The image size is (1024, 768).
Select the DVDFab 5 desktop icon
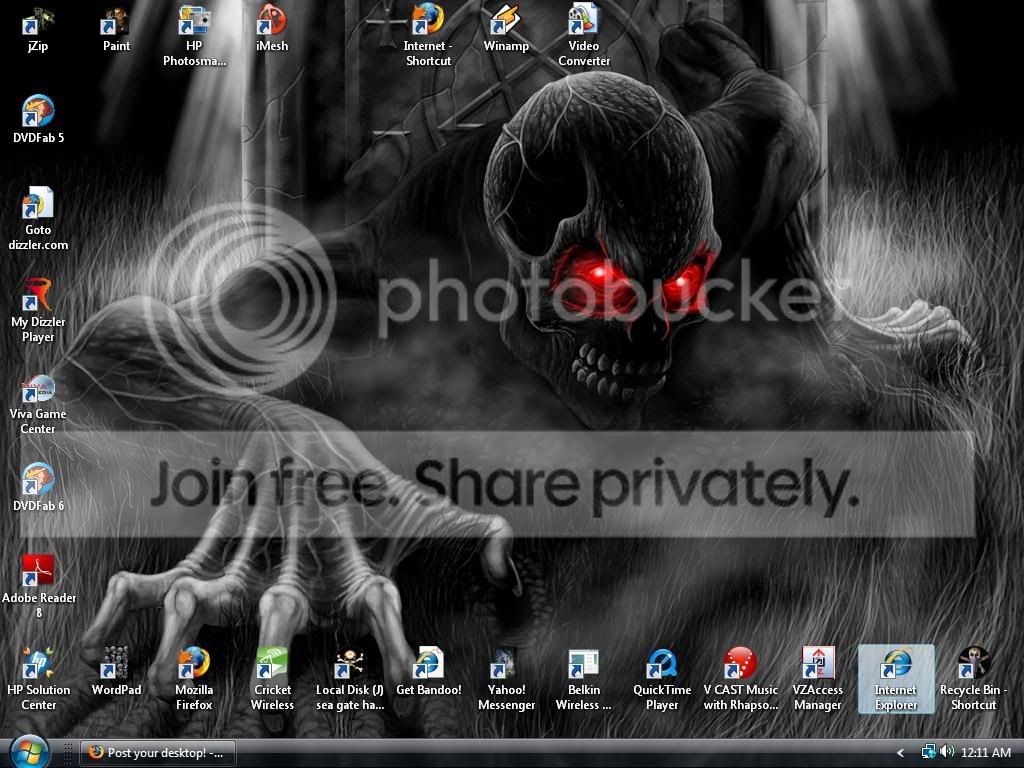coord(38,120)
